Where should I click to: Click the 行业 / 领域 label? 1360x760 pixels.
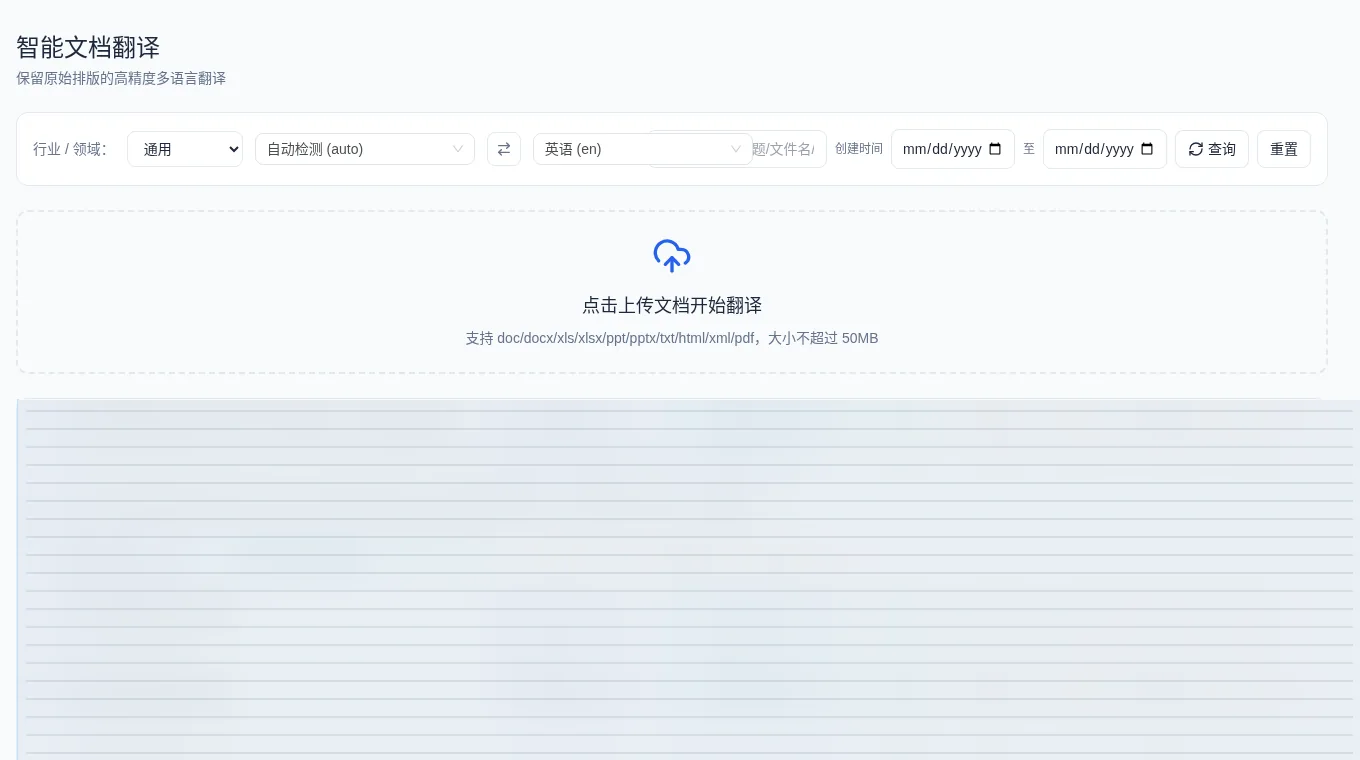(x=70, y=149)
